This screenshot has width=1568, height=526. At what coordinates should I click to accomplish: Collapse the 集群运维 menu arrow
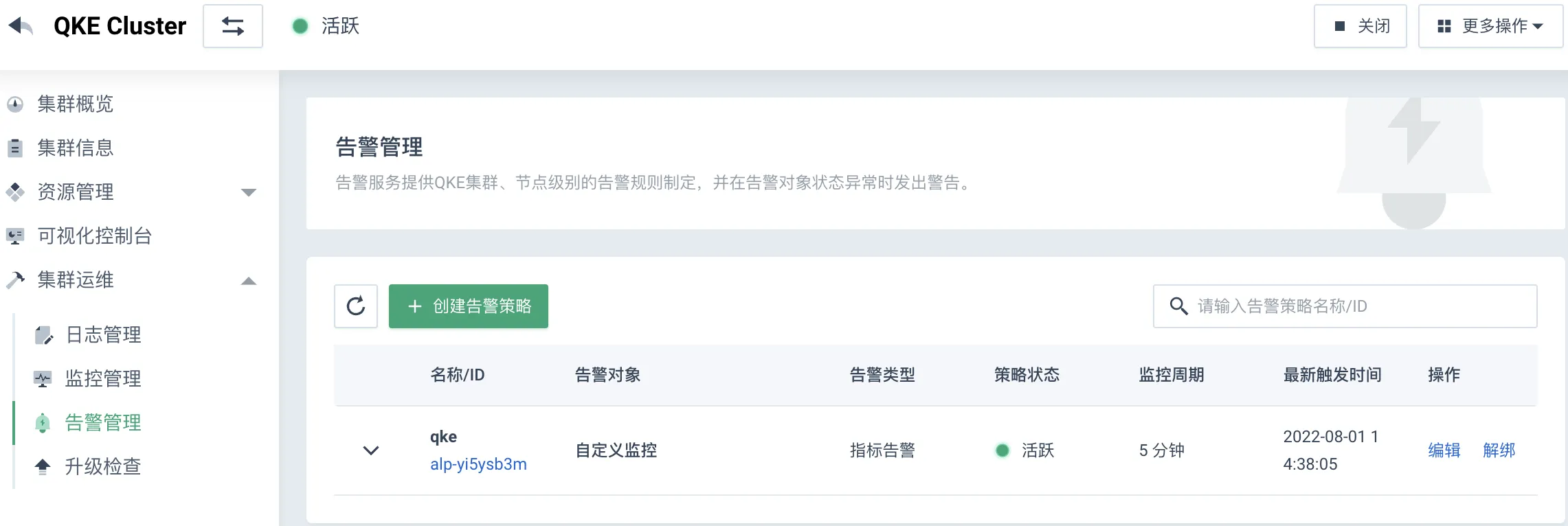coord(249,281)
